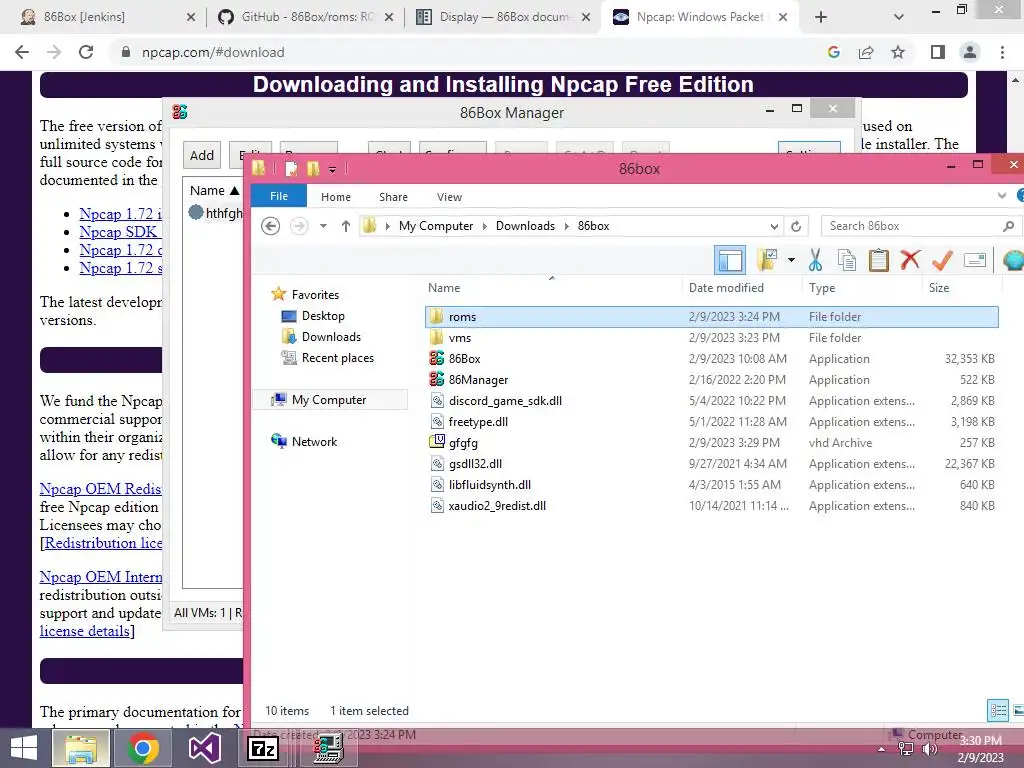Open Visual Studio from taskbar
The image size is (1024, 768).
[x=204, y=748]
